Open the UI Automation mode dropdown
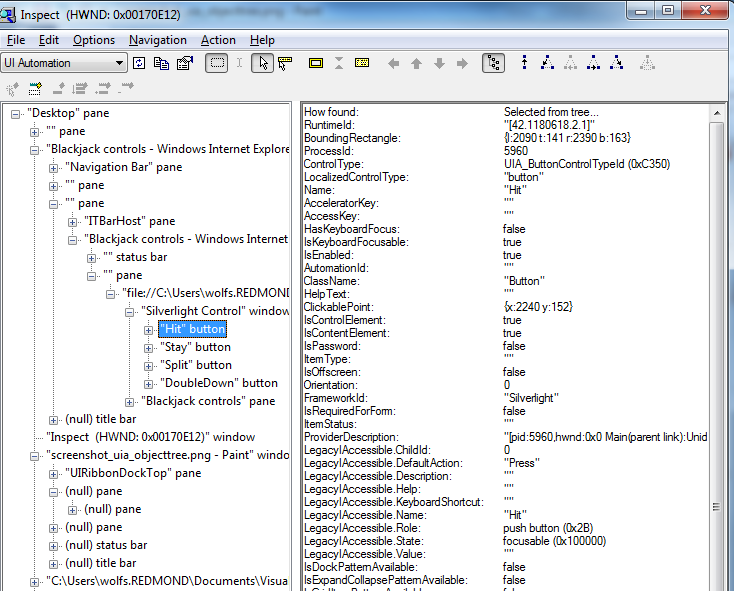737x595 pixels. click(x=119, y=63)
